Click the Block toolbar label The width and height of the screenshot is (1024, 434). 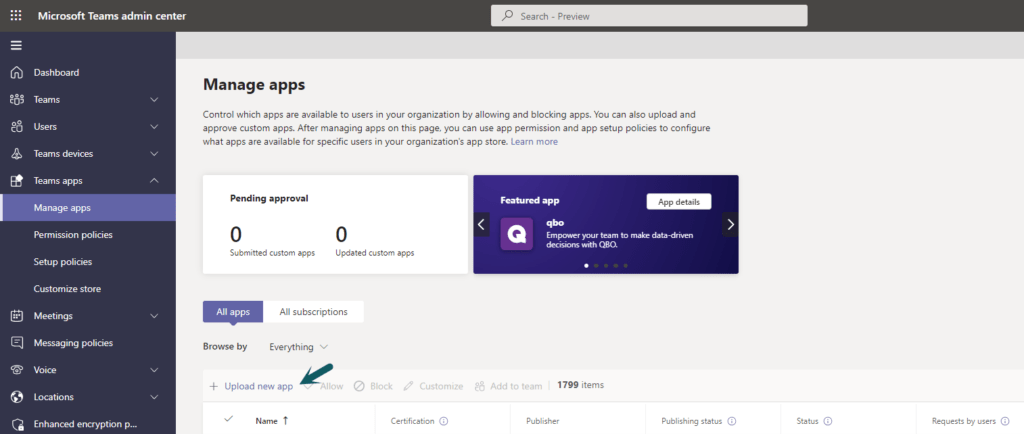click(381, 386)
